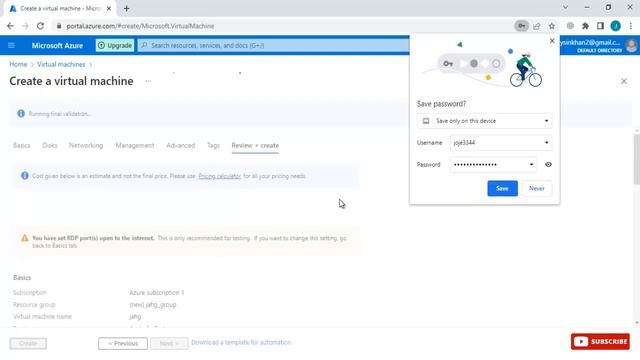Bookmark this page with star icon
Image resolution: width=640 pixels, height=360 pixels.
click(551, 26)
